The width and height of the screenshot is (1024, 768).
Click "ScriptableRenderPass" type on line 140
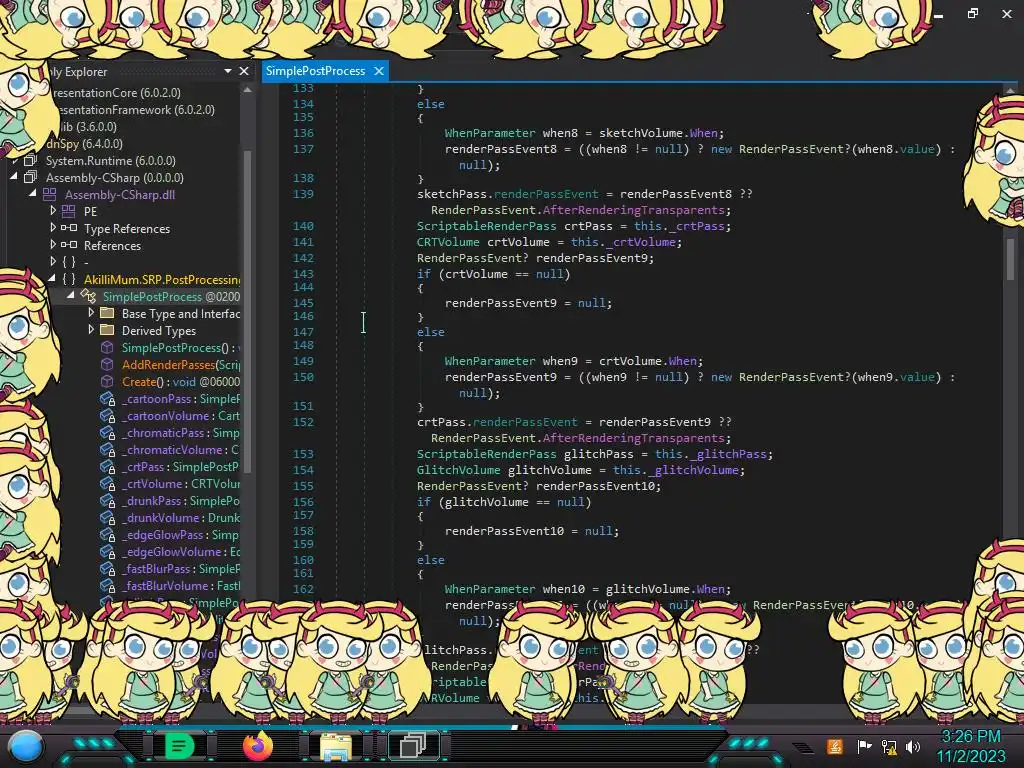487,226
